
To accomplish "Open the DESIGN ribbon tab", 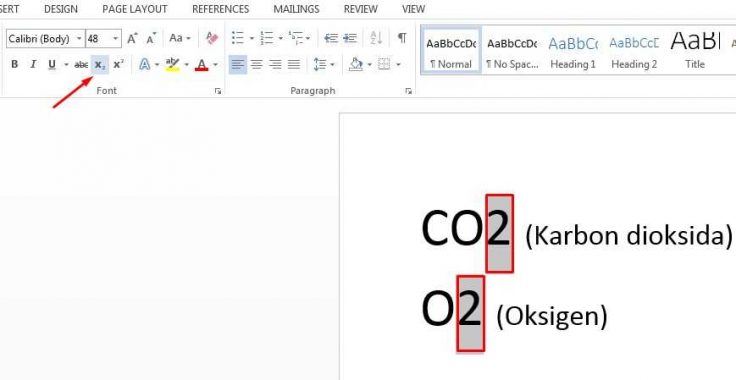I will point(61,9).
